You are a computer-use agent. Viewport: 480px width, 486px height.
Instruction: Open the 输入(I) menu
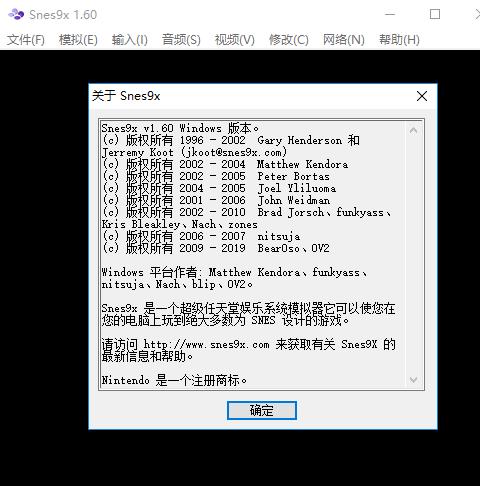coord(129,40)
